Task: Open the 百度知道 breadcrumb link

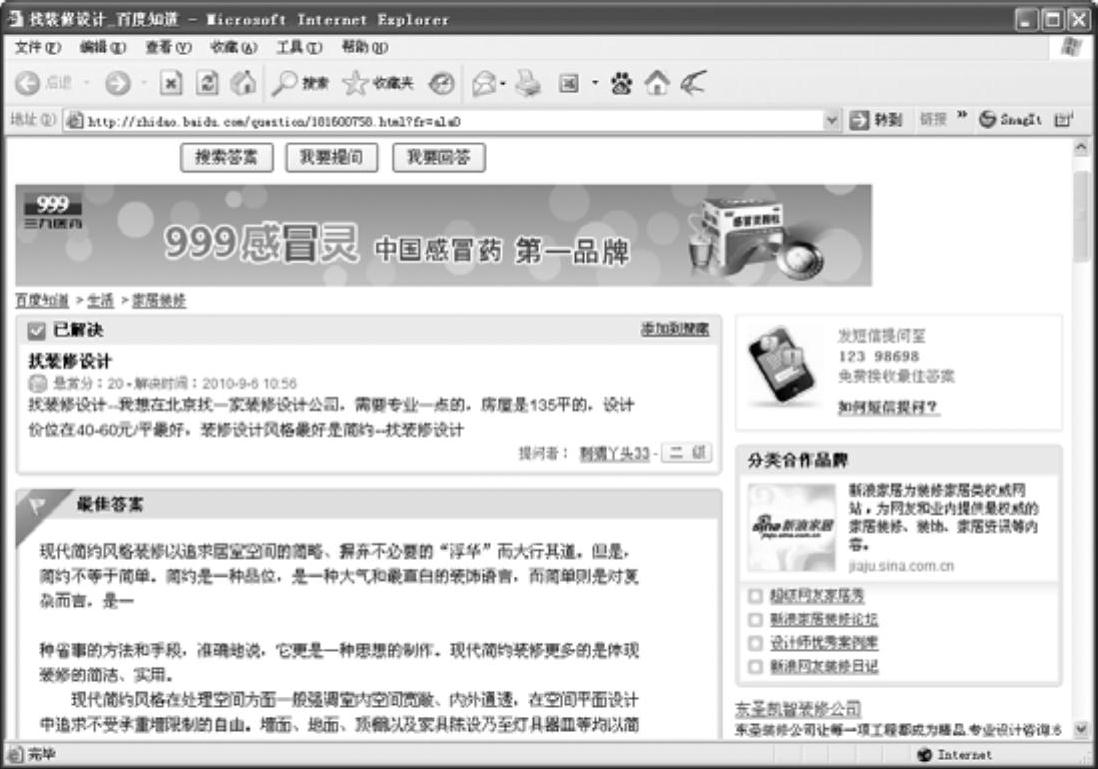Action: tap(42, 301)
